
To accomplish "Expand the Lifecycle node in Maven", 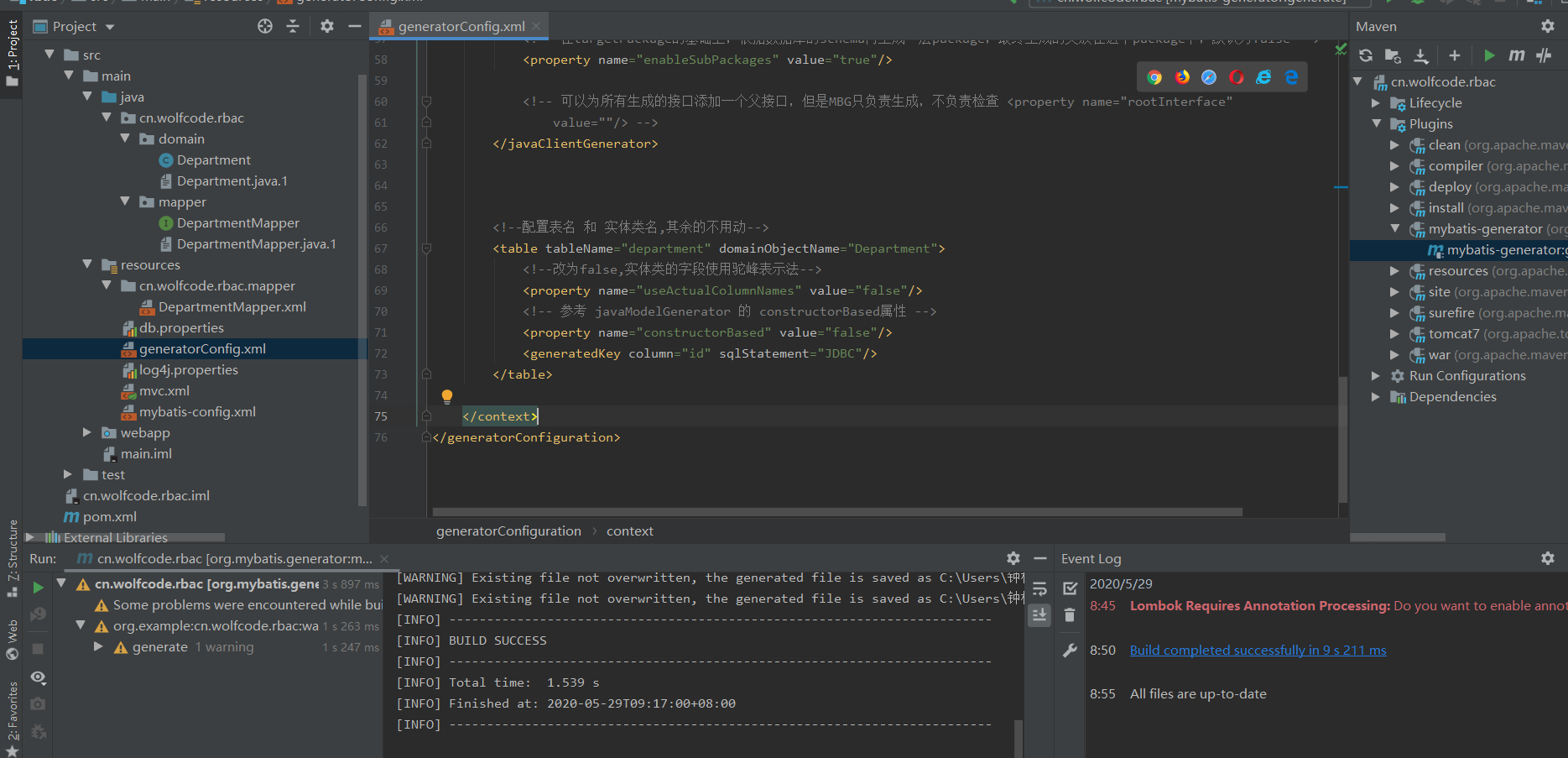I will click(1376, 103).
